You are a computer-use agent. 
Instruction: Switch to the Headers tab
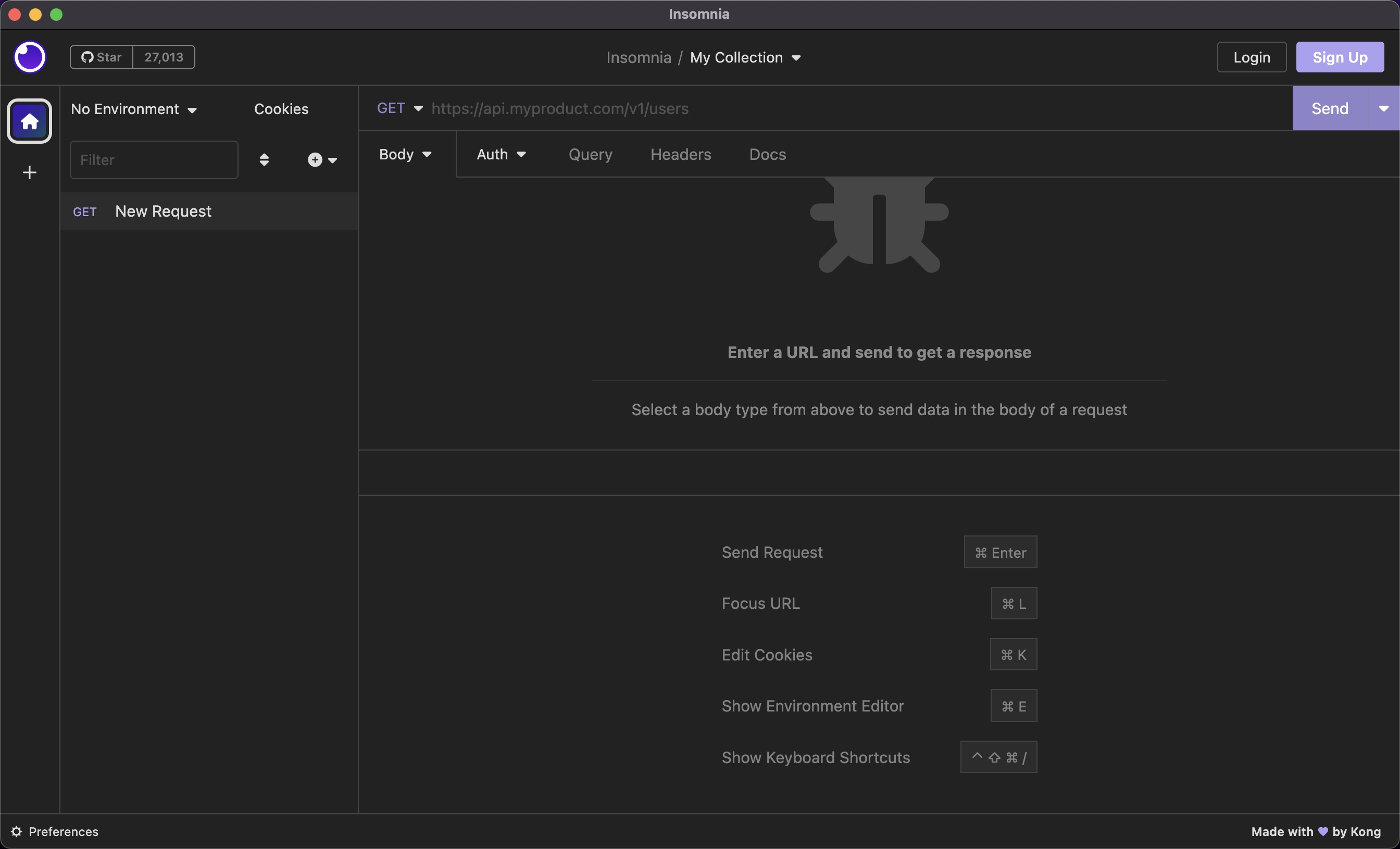pyautogui.click(x=680, y=154)
